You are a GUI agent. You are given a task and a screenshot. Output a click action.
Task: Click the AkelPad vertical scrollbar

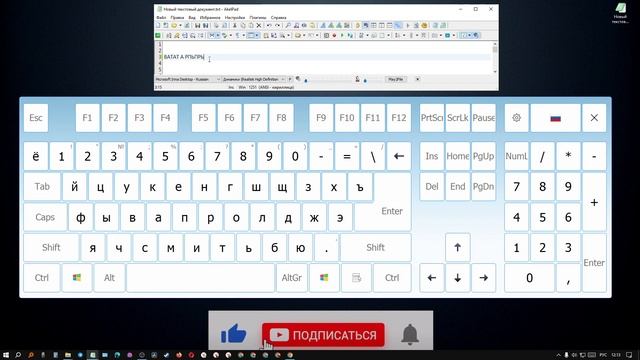point(495,58)
